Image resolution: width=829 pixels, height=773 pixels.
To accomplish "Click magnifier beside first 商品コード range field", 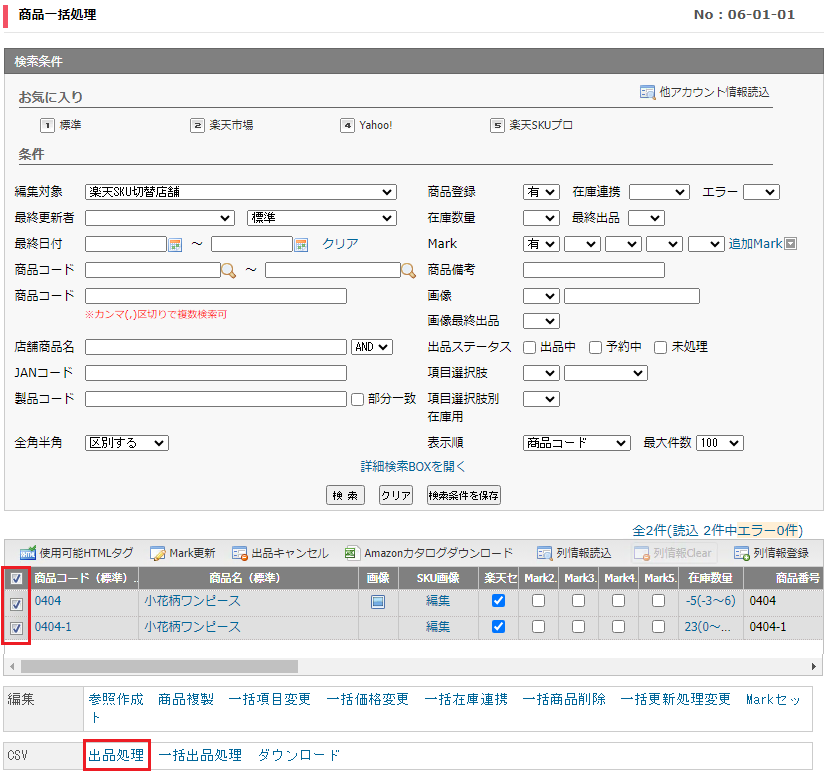I will [x=228, y=271].
